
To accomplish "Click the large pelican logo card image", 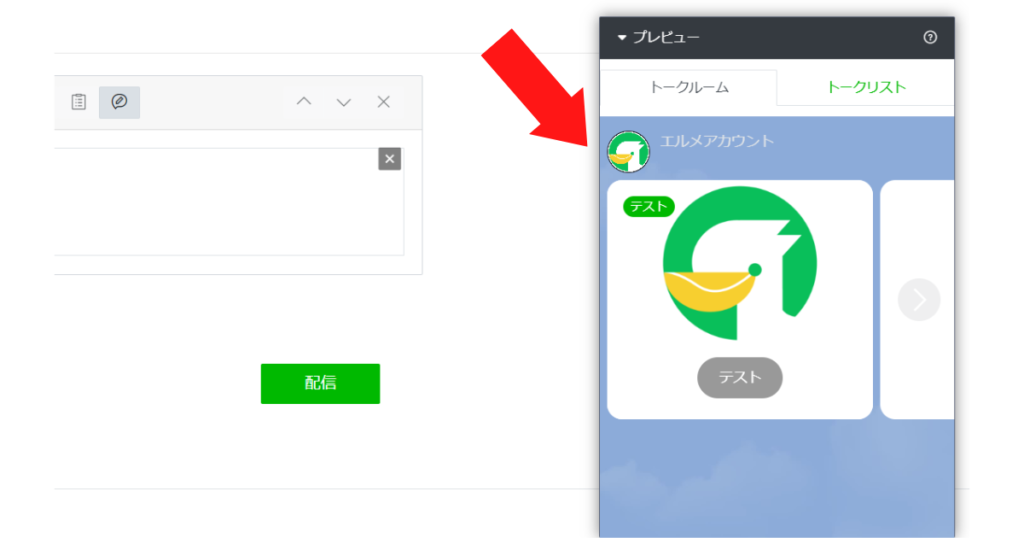I will [739, 263].
